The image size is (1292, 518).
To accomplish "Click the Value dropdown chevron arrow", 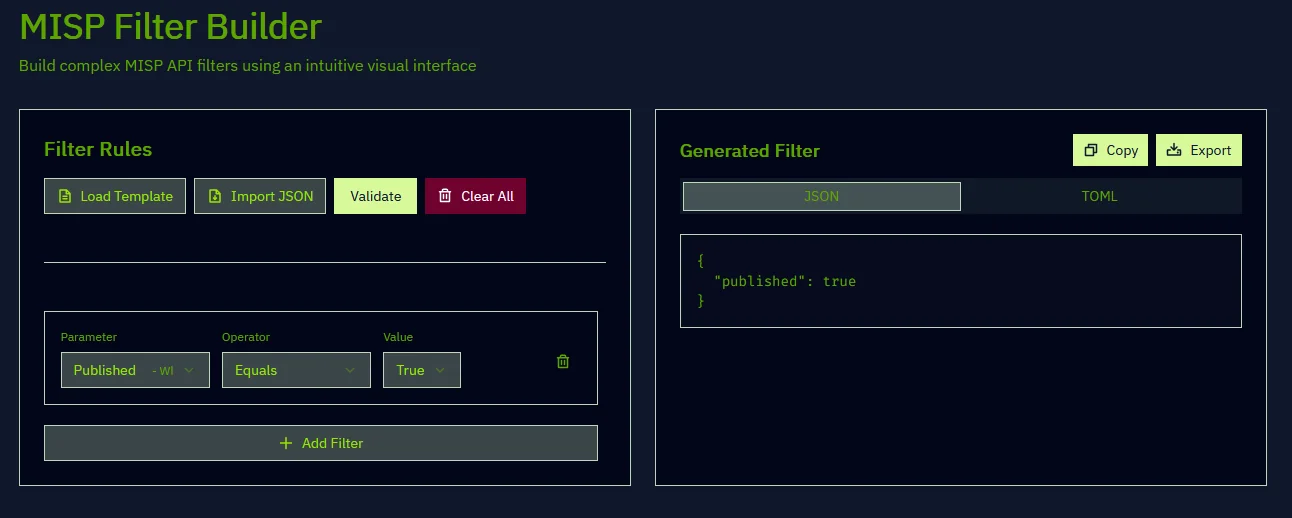I will (441, 370).
